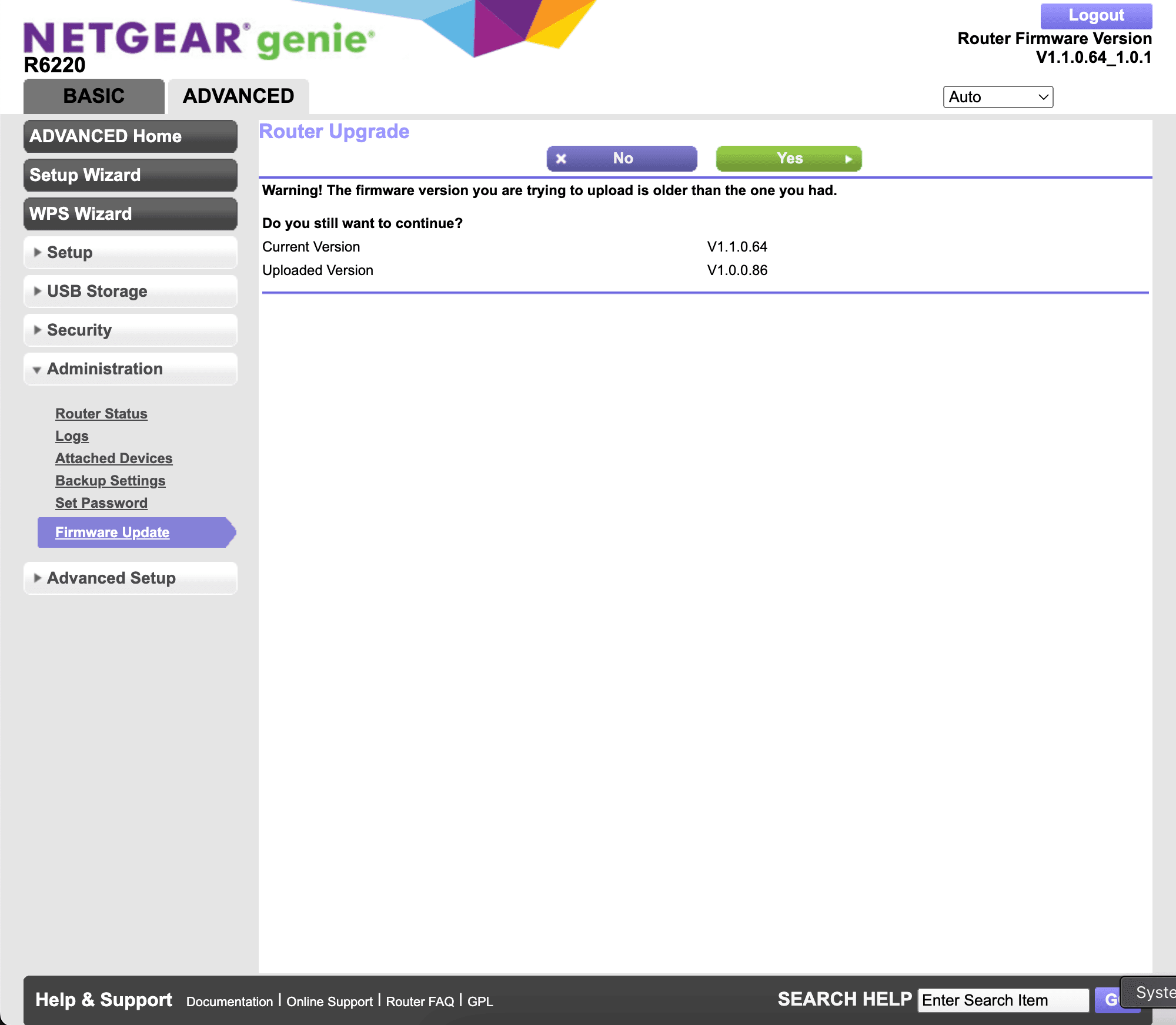Open the Set Password page
The width and height of the screenshot is (1176, 1025).
click(x=101, y=503)
